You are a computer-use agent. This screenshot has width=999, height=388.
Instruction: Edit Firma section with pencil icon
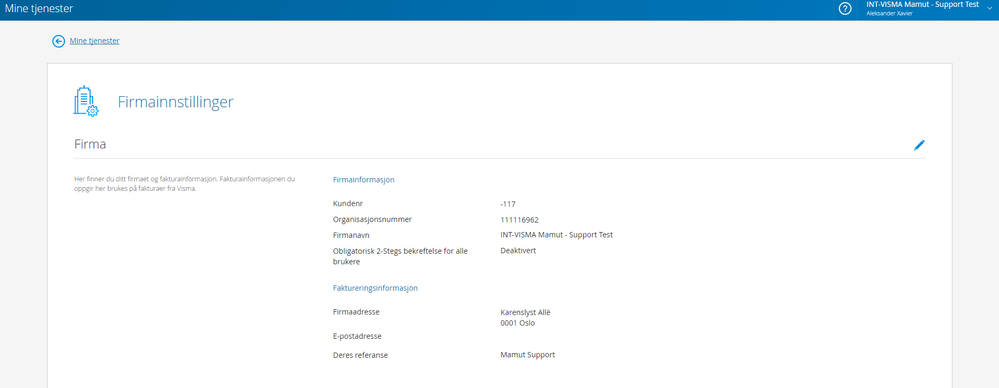click(919, 145)
